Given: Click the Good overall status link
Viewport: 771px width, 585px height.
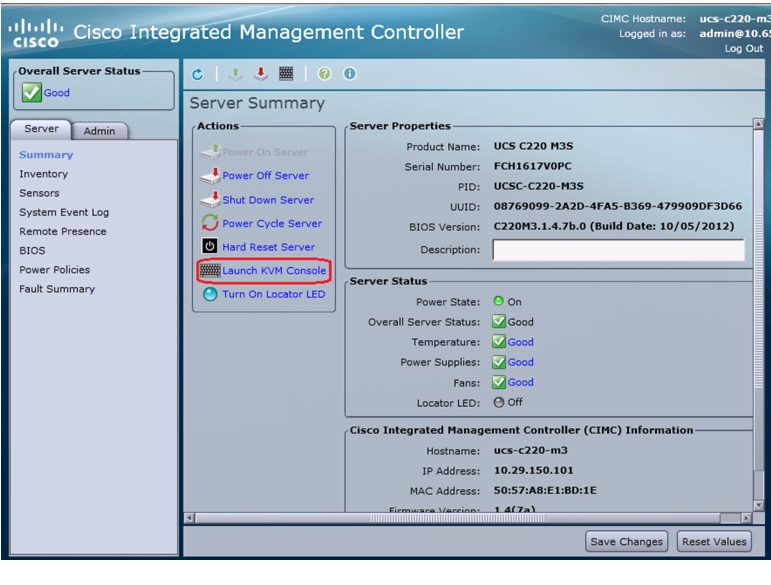Looking at the screenshot, I should click(57, 93).
